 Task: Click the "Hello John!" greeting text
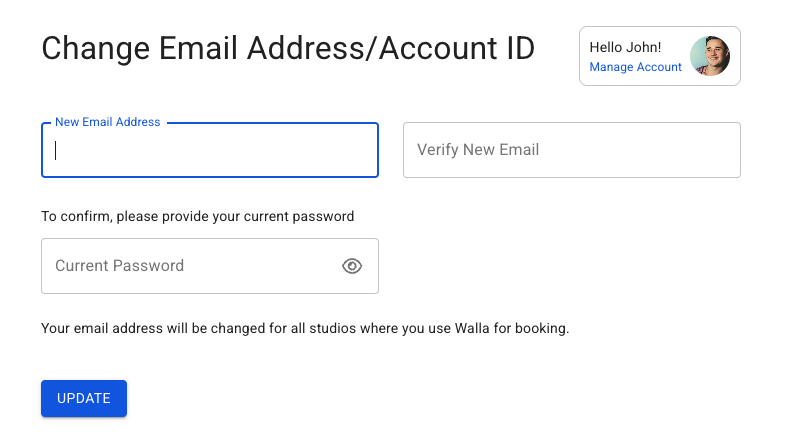625,47
